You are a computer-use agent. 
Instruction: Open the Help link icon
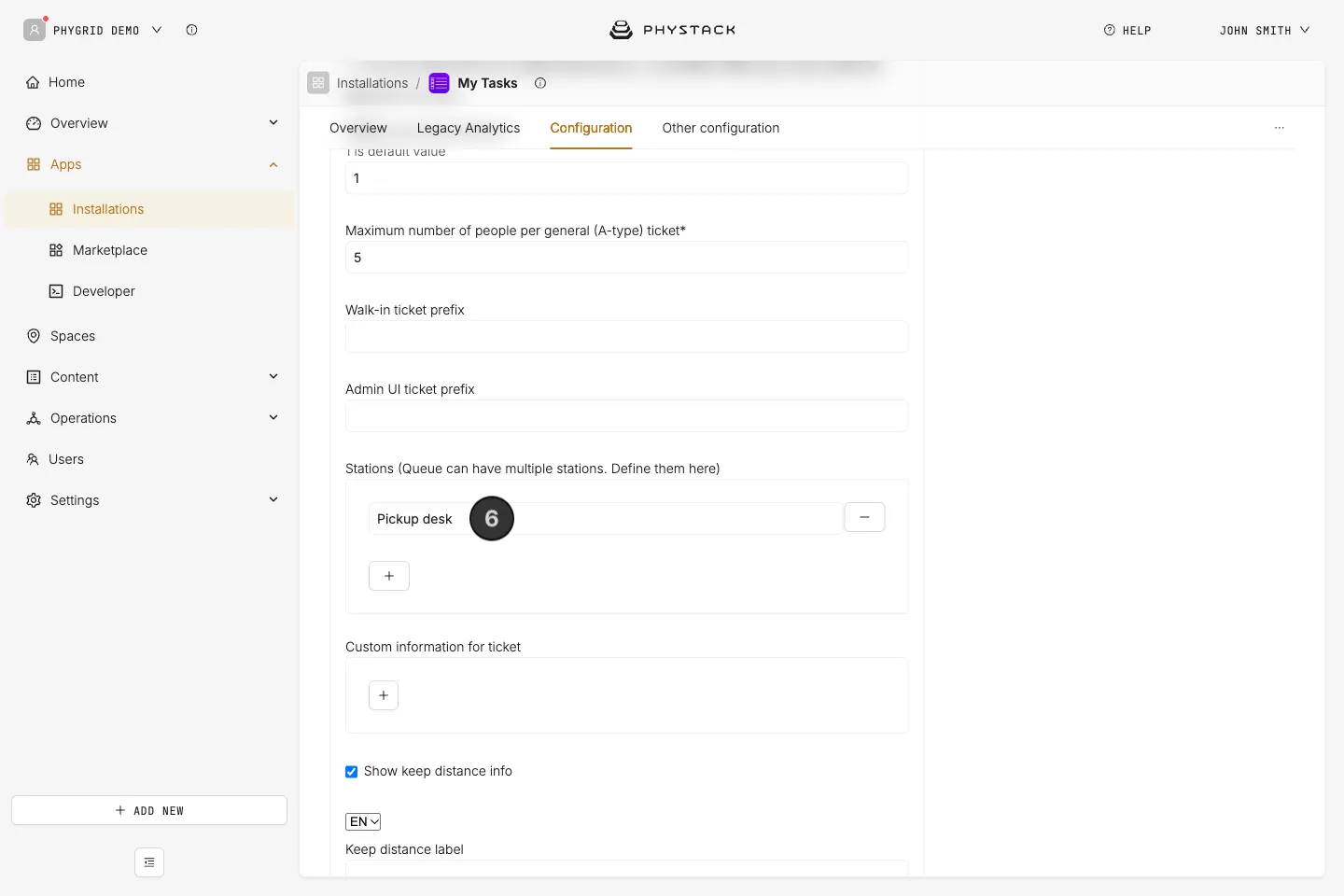coord(1110,30)
